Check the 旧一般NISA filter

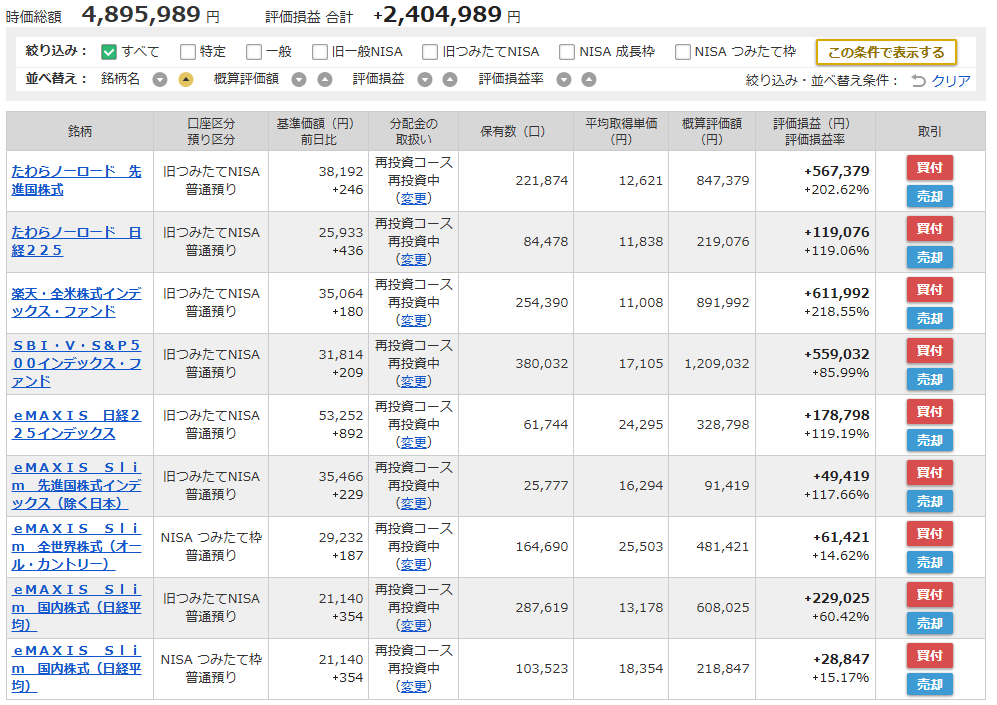click(x=320, y=52)
